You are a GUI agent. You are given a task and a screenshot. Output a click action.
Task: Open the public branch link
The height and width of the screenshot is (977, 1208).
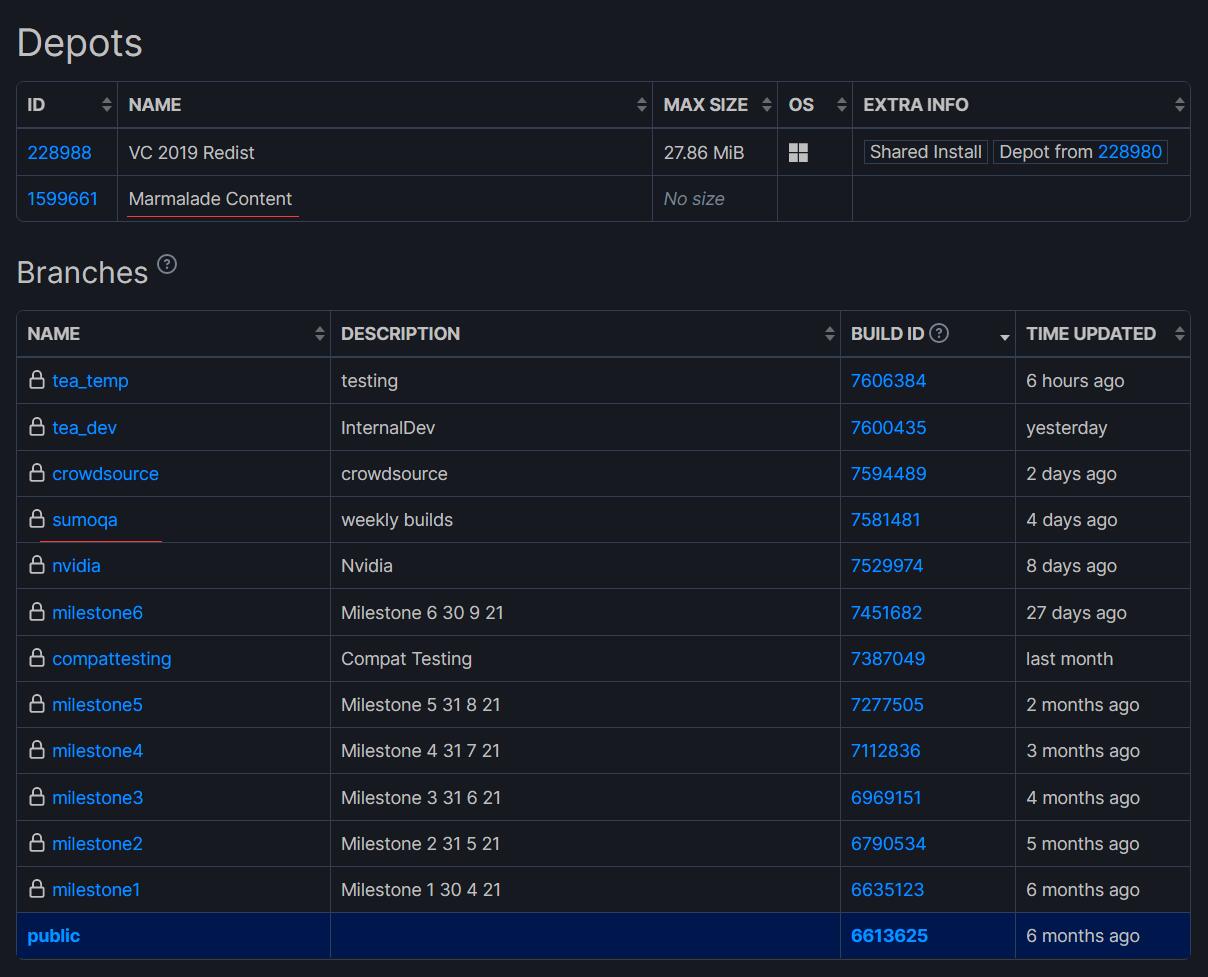[x=53, y=936]
